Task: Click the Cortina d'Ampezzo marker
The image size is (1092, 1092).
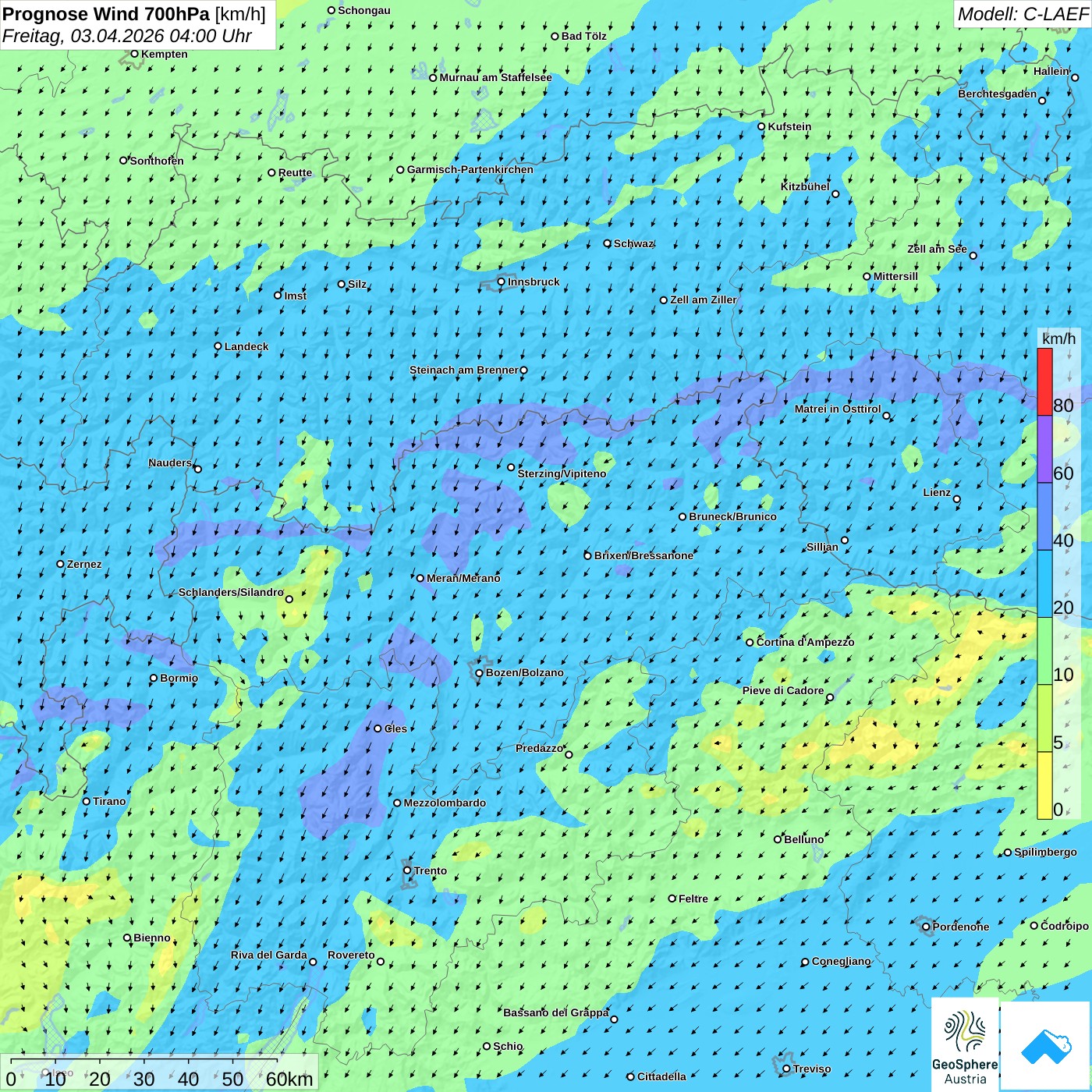Action: (750, 643)
